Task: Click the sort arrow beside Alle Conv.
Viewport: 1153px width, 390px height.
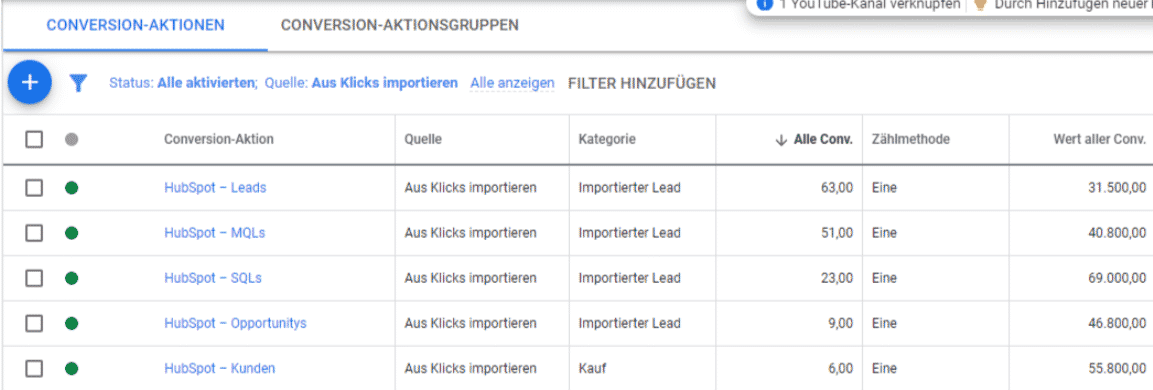Action: coord(781,140)
